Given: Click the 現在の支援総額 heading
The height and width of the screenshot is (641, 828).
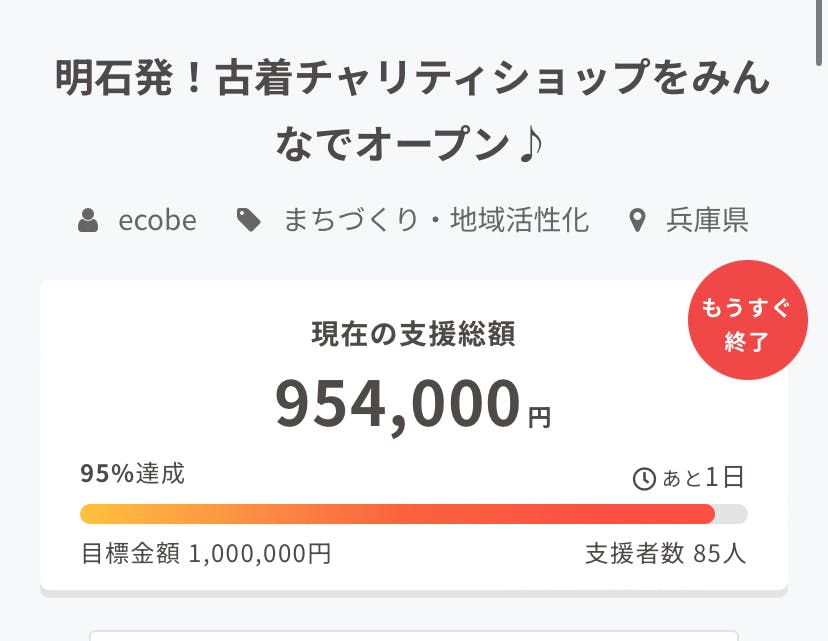Looking at the screenshot, I should [413, 334].
